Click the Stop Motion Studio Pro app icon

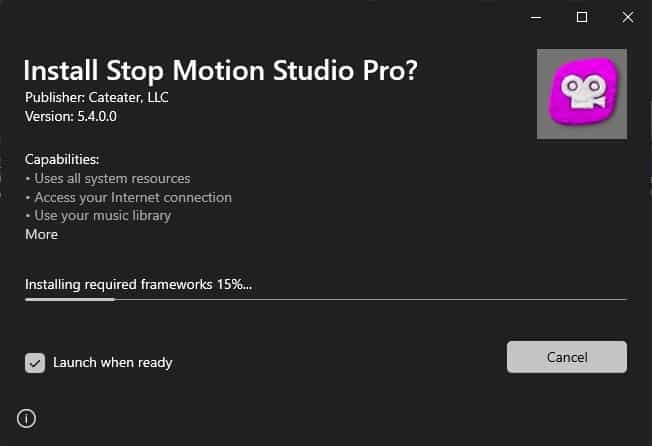[582, 94]
